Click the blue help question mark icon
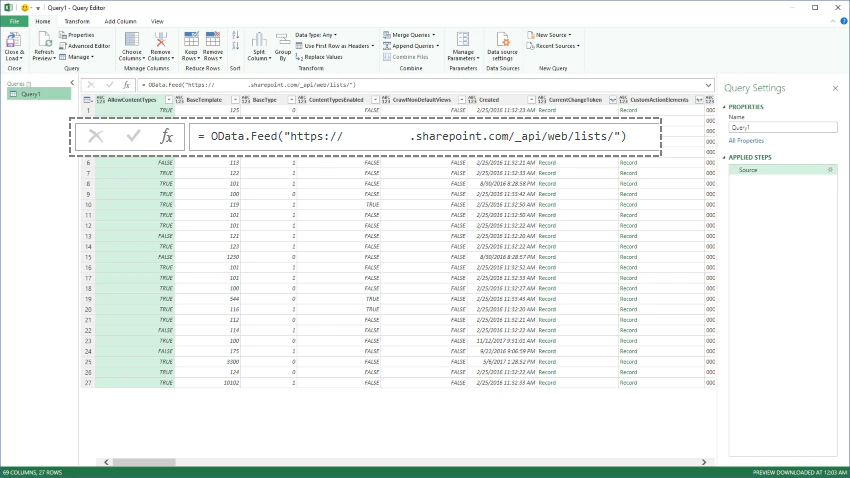 pyautogui.click(x=844, y=21)
